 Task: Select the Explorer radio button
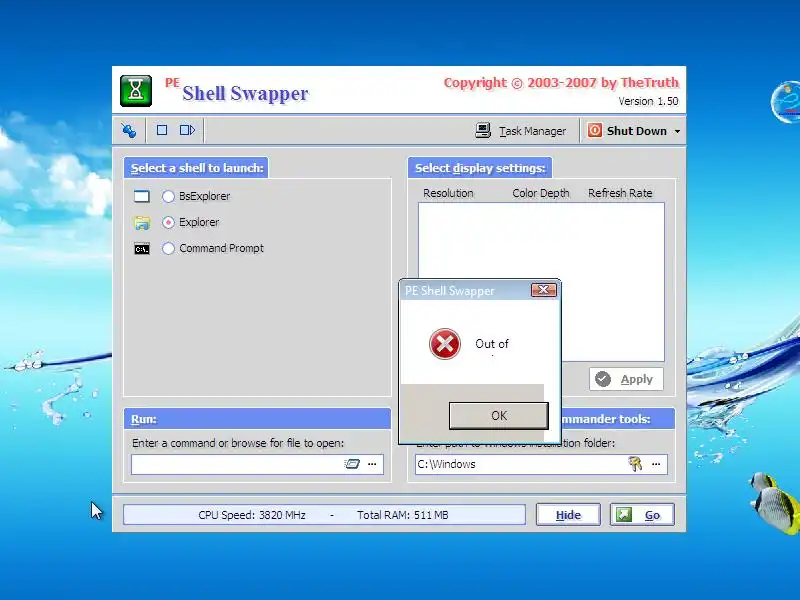coord(168,222)
